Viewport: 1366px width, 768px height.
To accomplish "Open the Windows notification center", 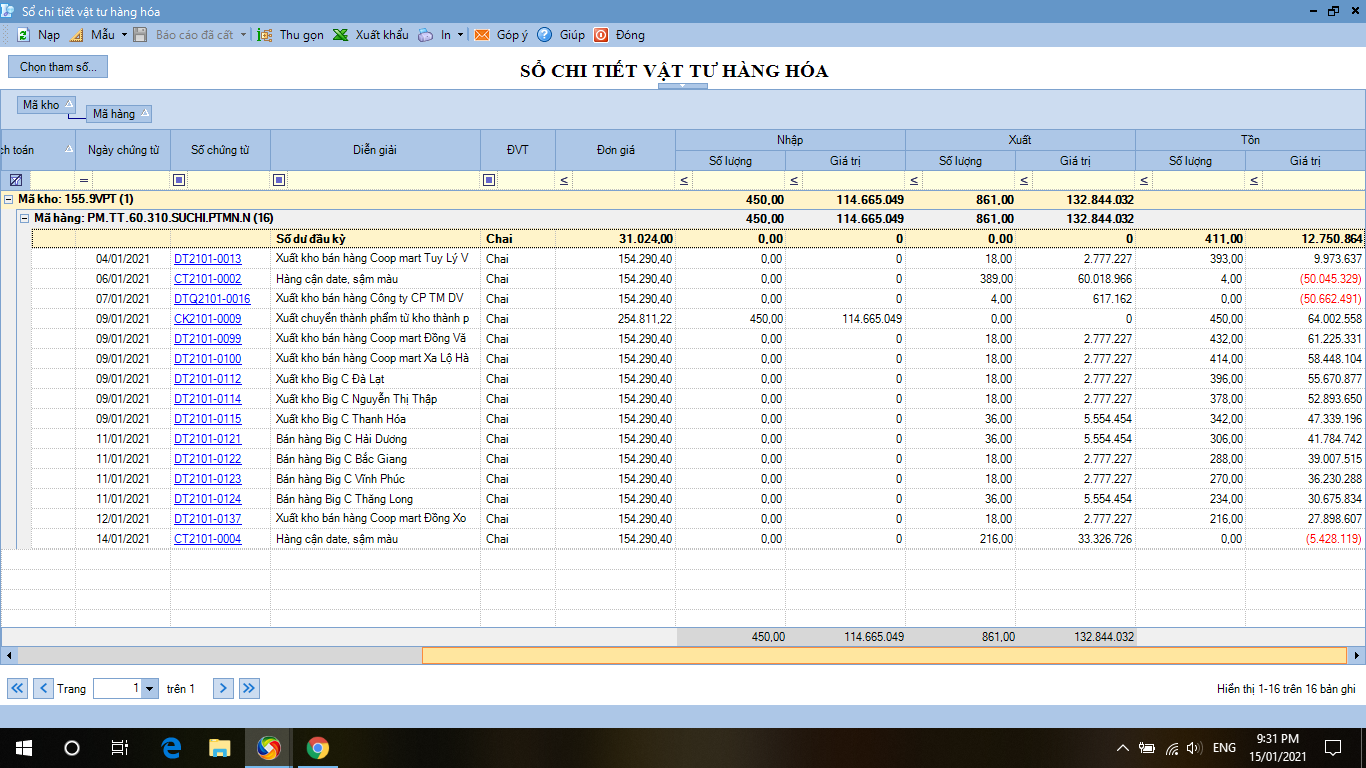I will point(1332,748).
